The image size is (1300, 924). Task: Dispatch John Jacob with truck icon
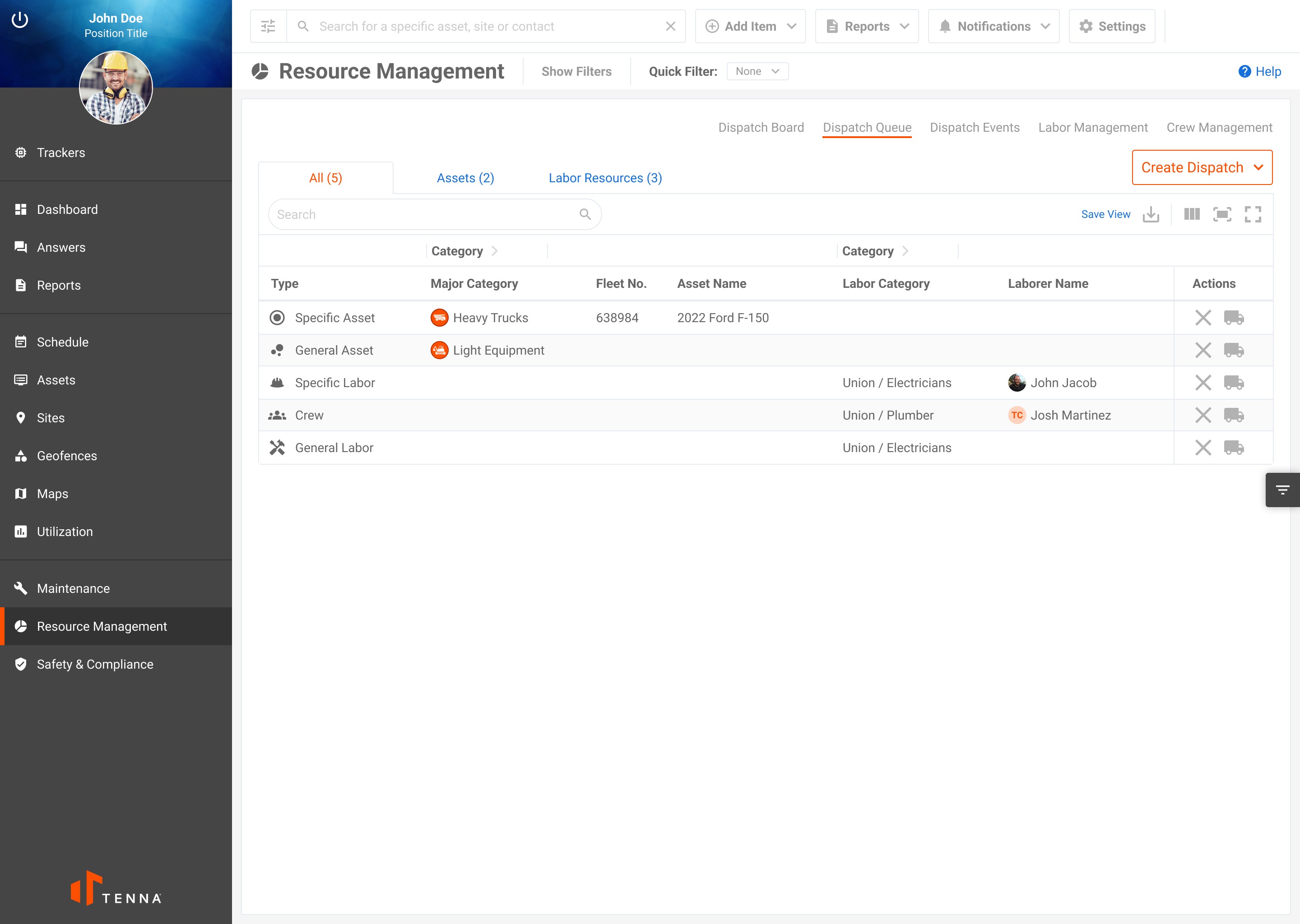[x=1234, y=382]
